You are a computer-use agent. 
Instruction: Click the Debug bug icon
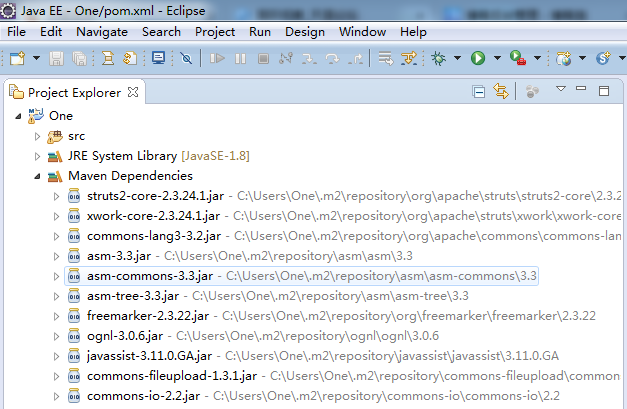pyautogui.click(x=438, y=58)
